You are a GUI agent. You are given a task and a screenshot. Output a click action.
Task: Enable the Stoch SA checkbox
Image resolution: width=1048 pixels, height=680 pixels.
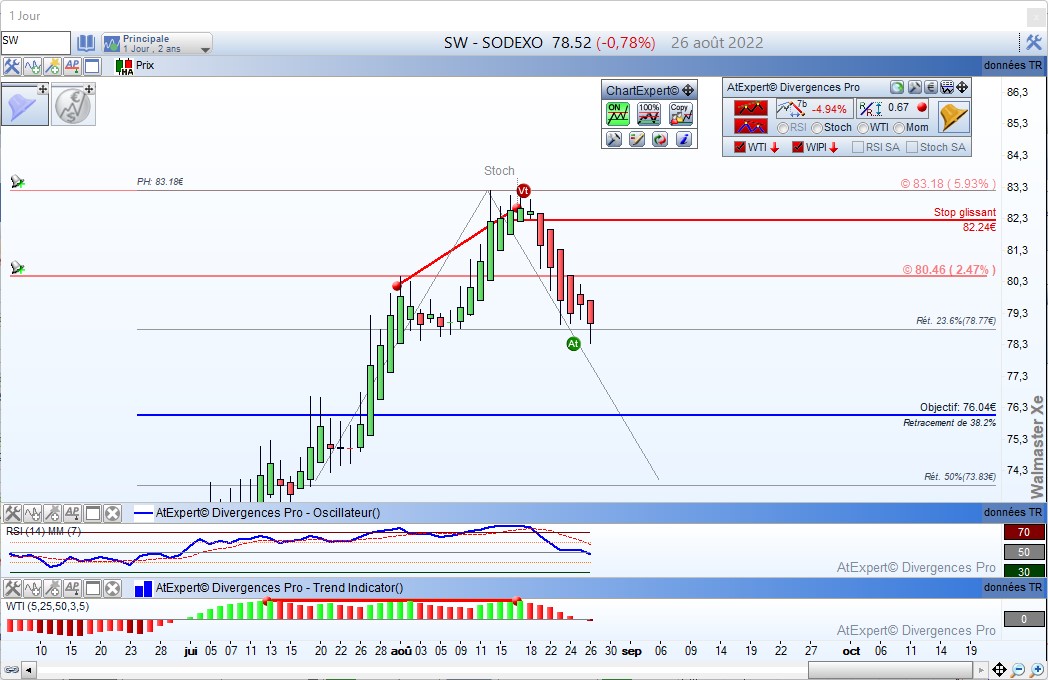pos(912,147)
